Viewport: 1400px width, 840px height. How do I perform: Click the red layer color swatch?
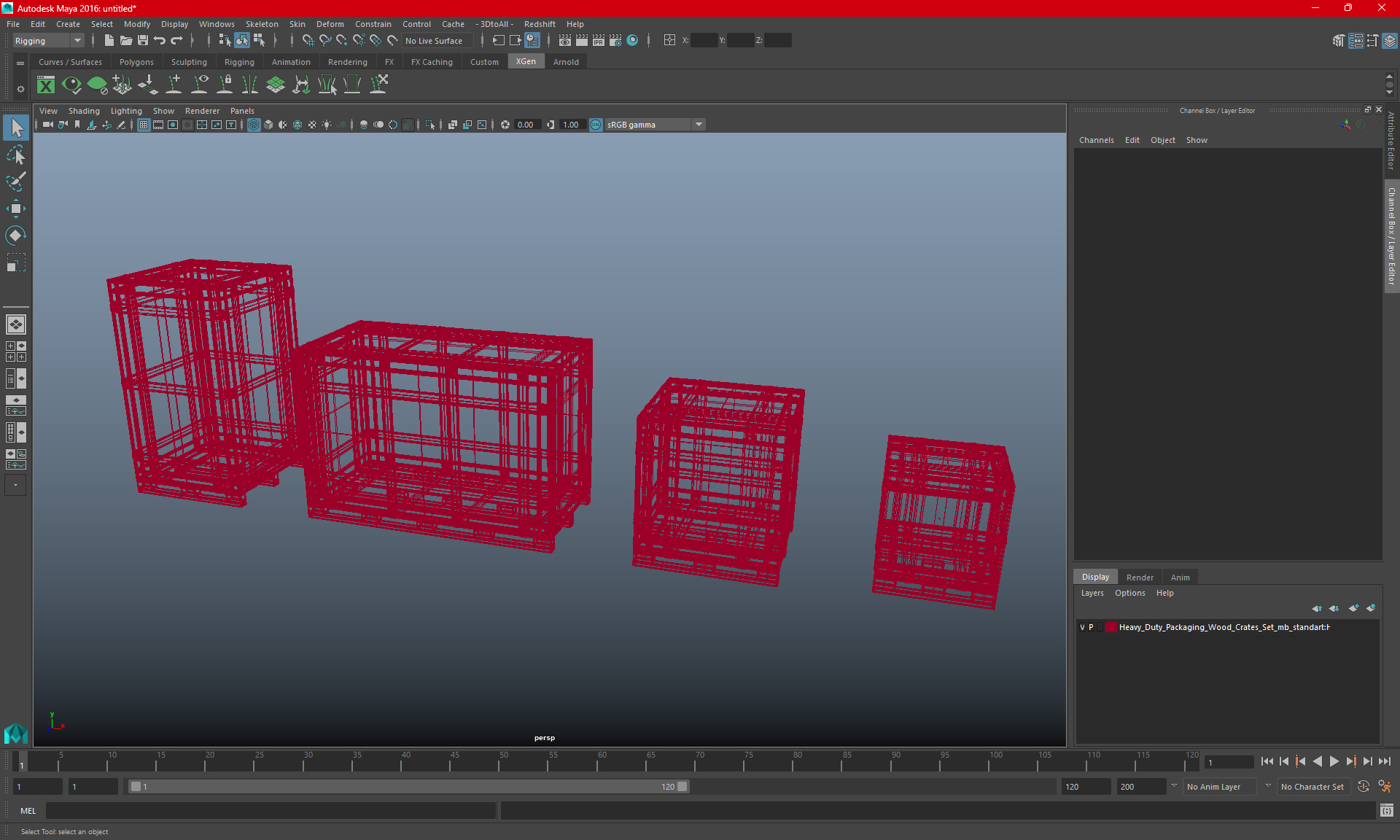pos(1111,627)
